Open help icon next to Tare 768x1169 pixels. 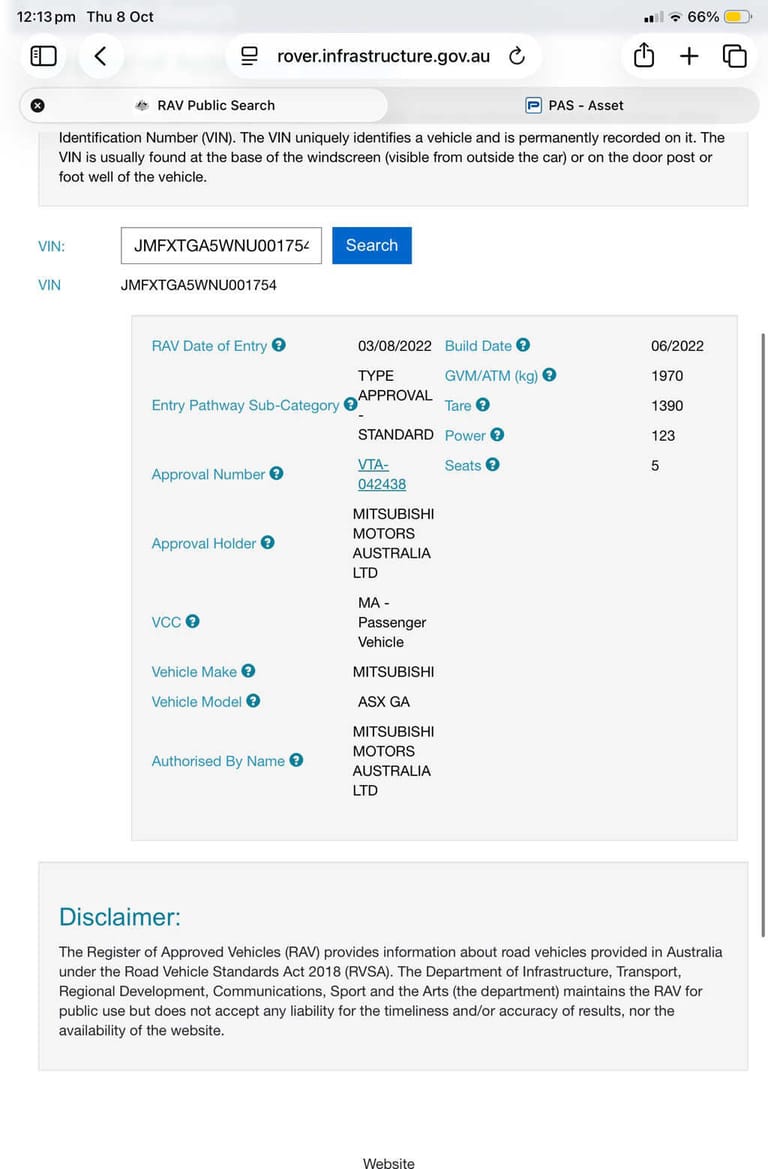click(483, 404)
